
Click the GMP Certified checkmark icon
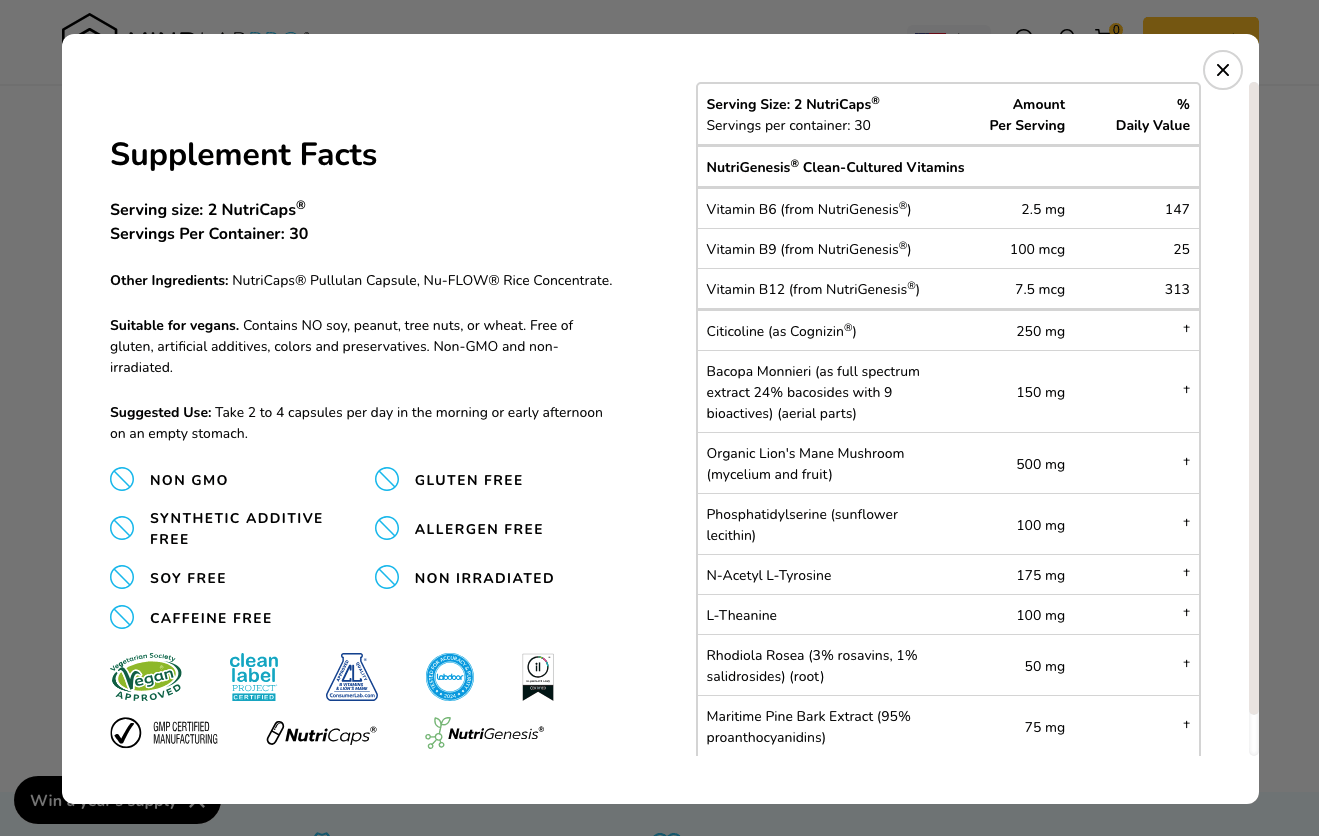coord(126,733)
